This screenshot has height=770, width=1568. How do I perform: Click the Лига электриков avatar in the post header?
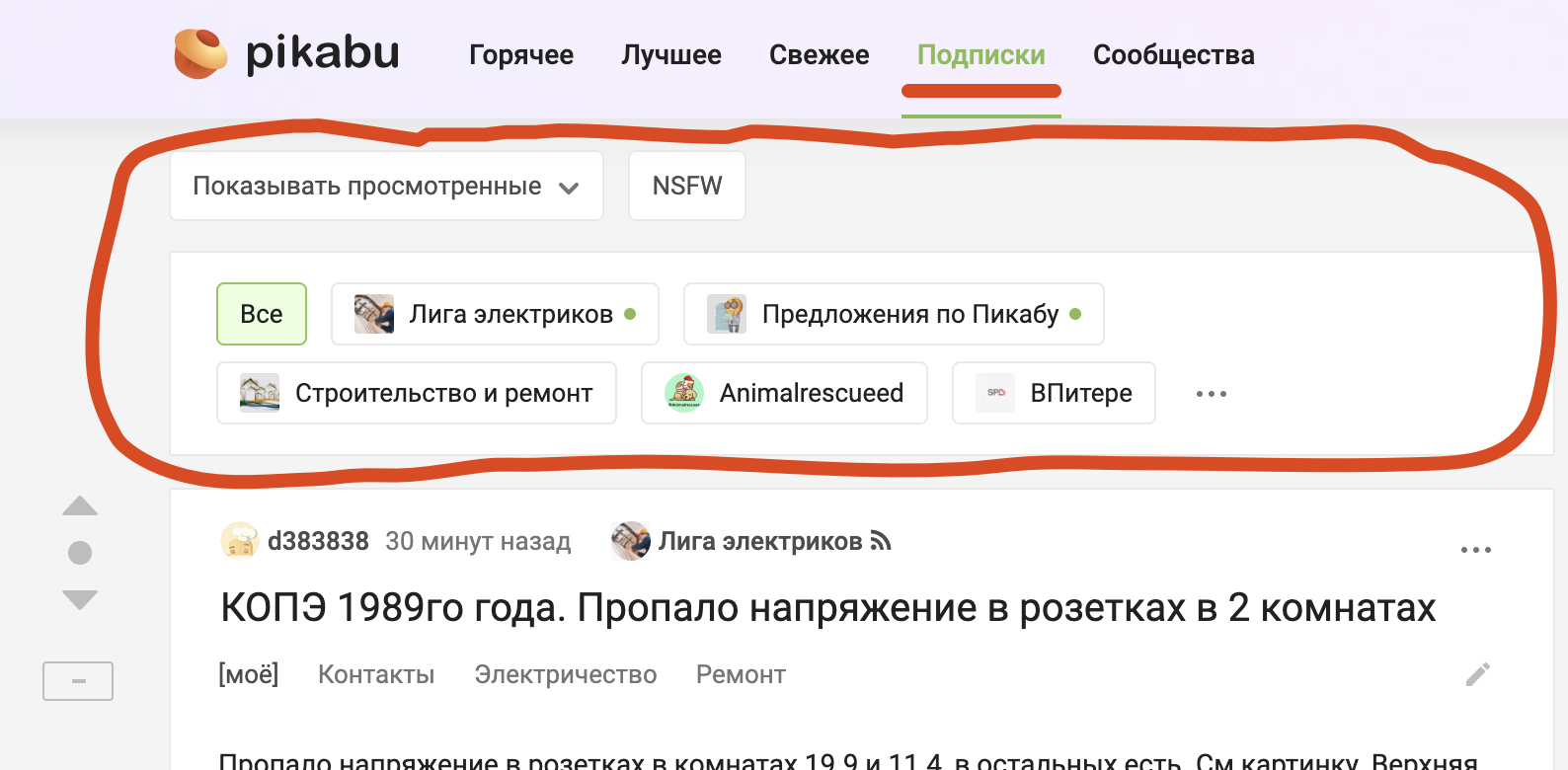(631, 541)
